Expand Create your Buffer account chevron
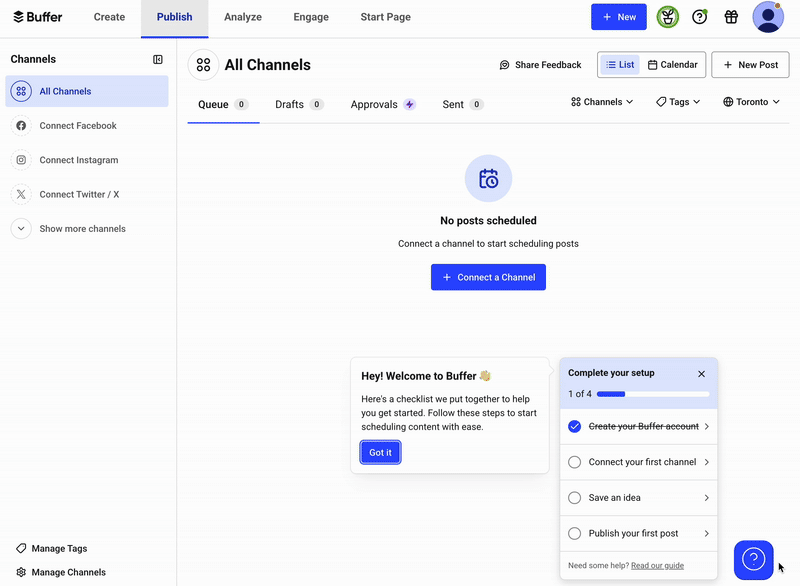 pos(707,426)
